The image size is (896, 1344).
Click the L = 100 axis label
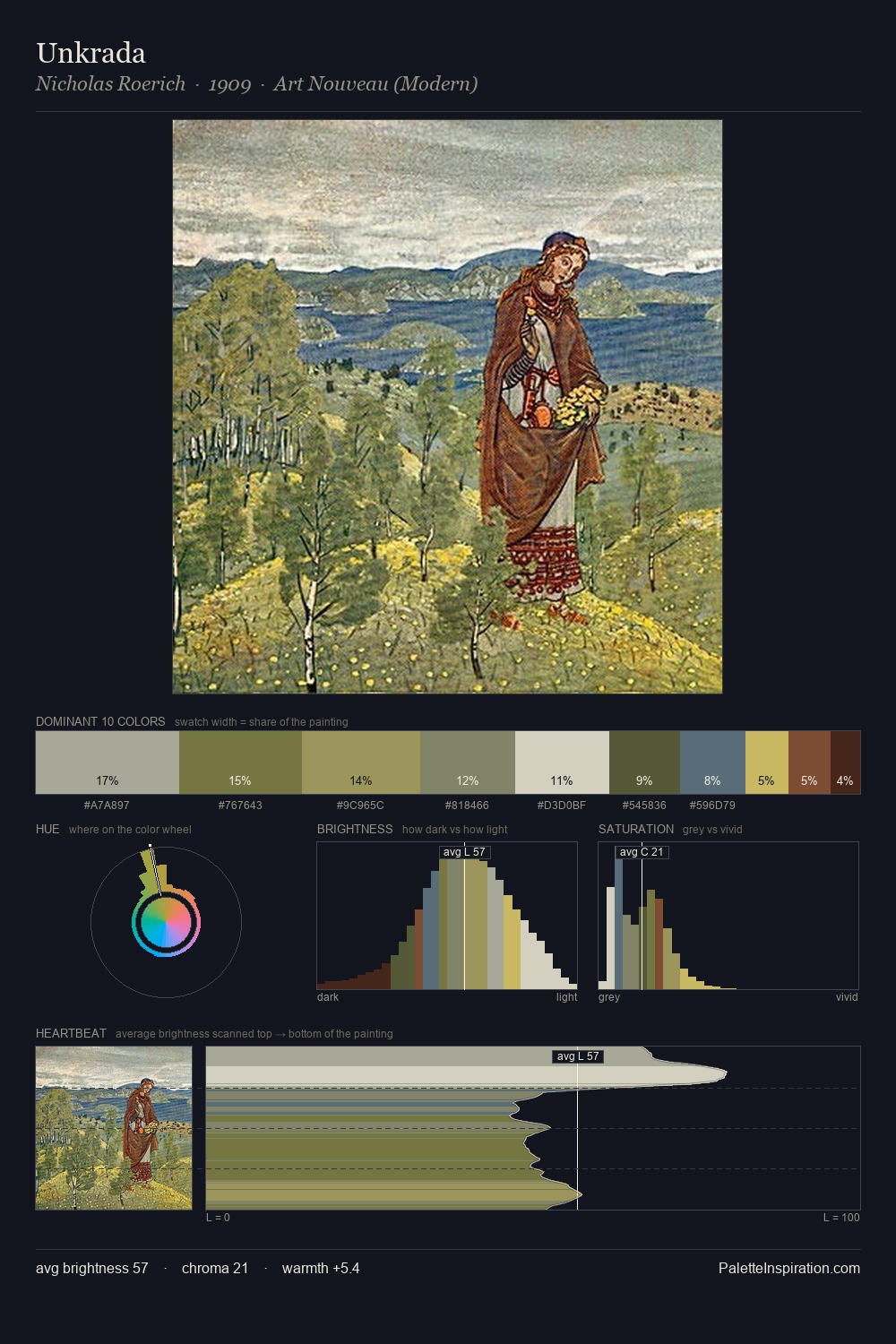pyautogui.click(x=841, y=1218)
